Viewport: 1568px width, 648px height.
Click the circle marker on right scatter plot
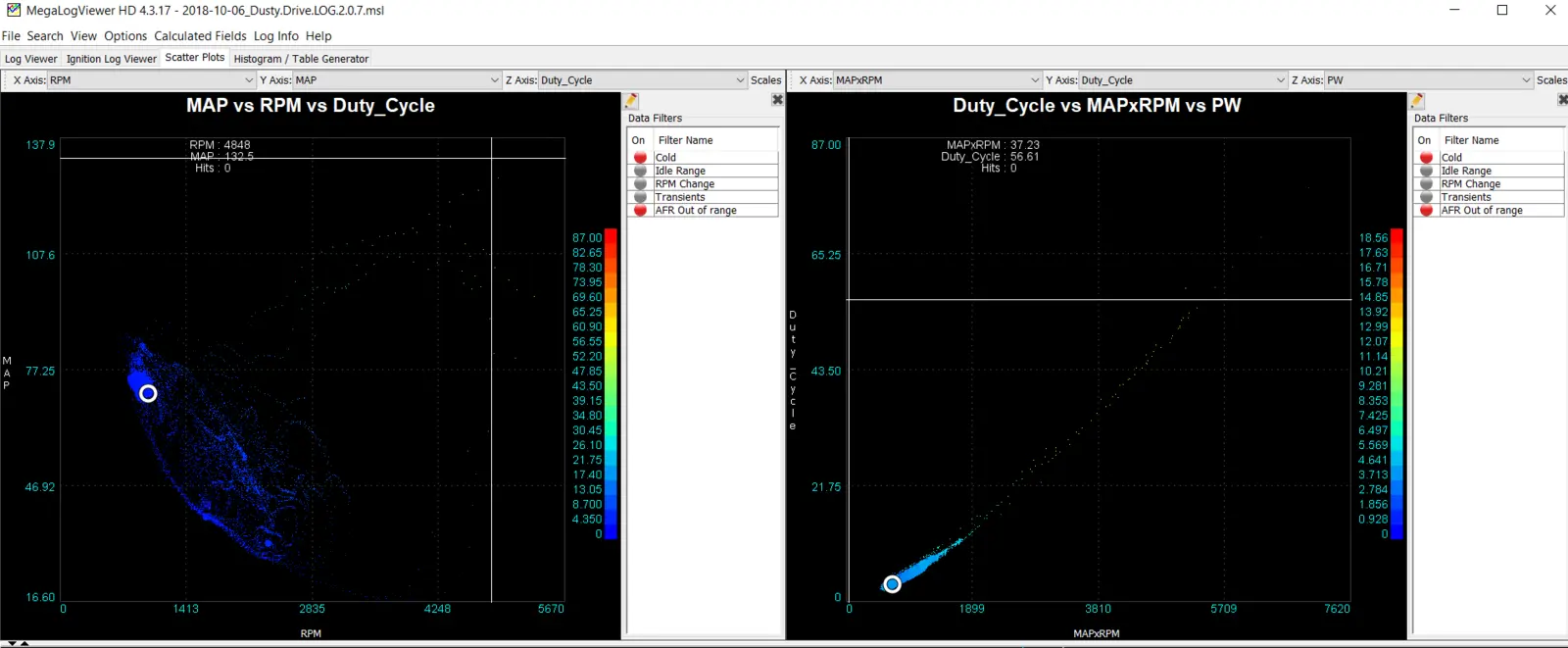[x=892, y=584]
